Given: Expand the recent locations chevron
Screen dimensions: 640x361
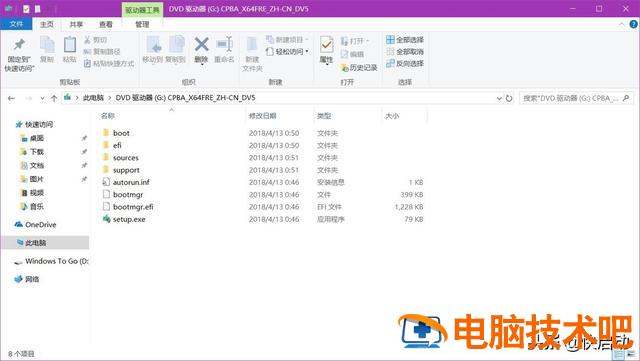Looking at the screenshot, I should (42, 98).
